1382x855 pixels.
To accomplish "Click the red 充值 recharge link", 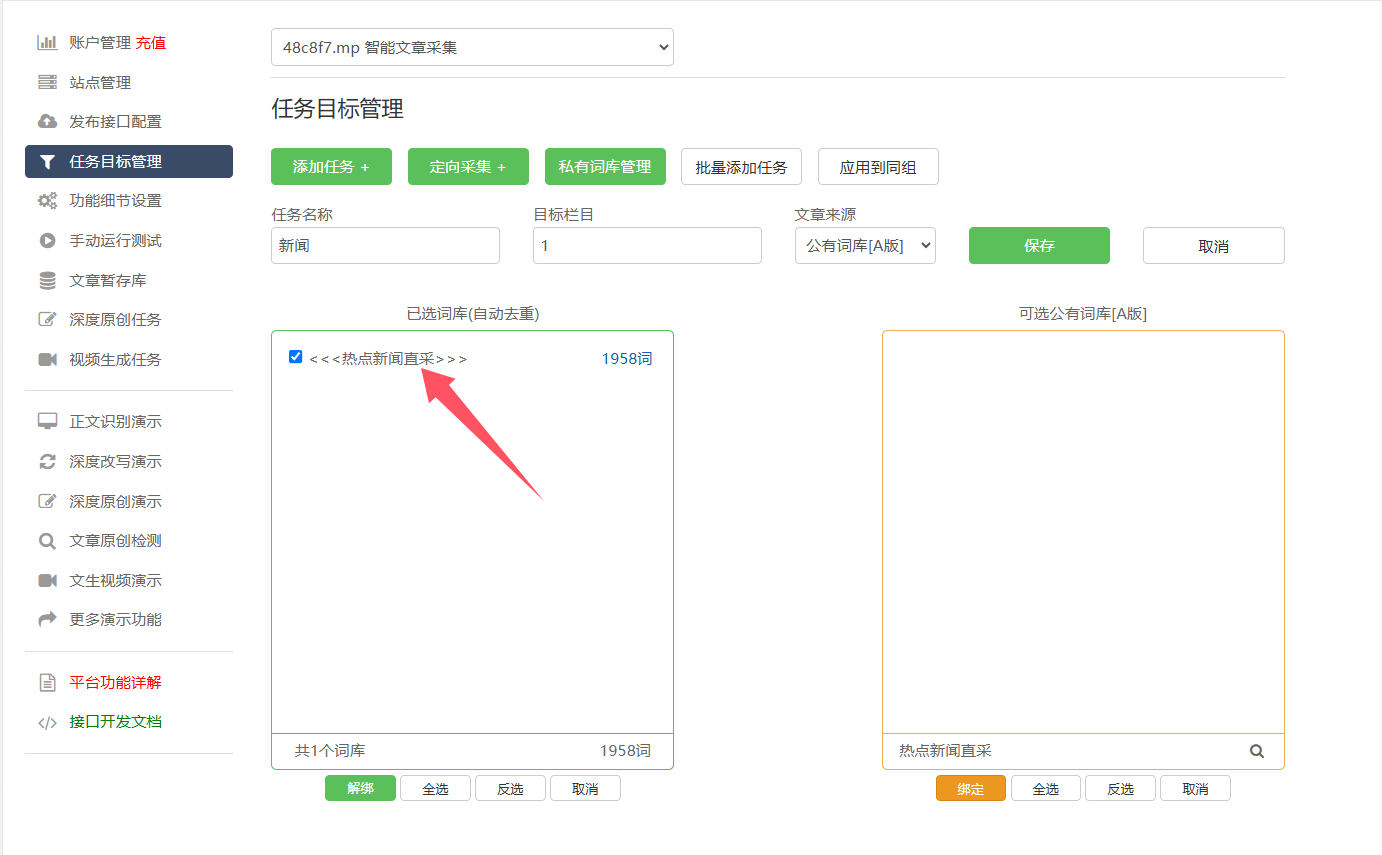I will (151, 43).
